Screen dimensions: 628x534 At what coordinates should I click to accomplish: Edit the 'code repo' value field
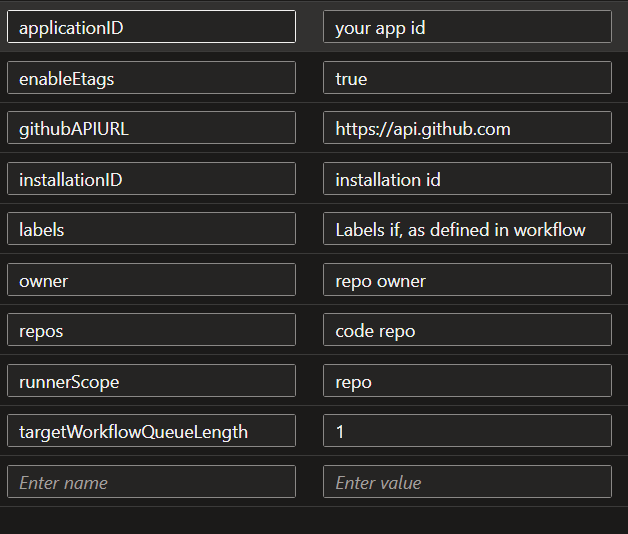[x=467, y=330]
